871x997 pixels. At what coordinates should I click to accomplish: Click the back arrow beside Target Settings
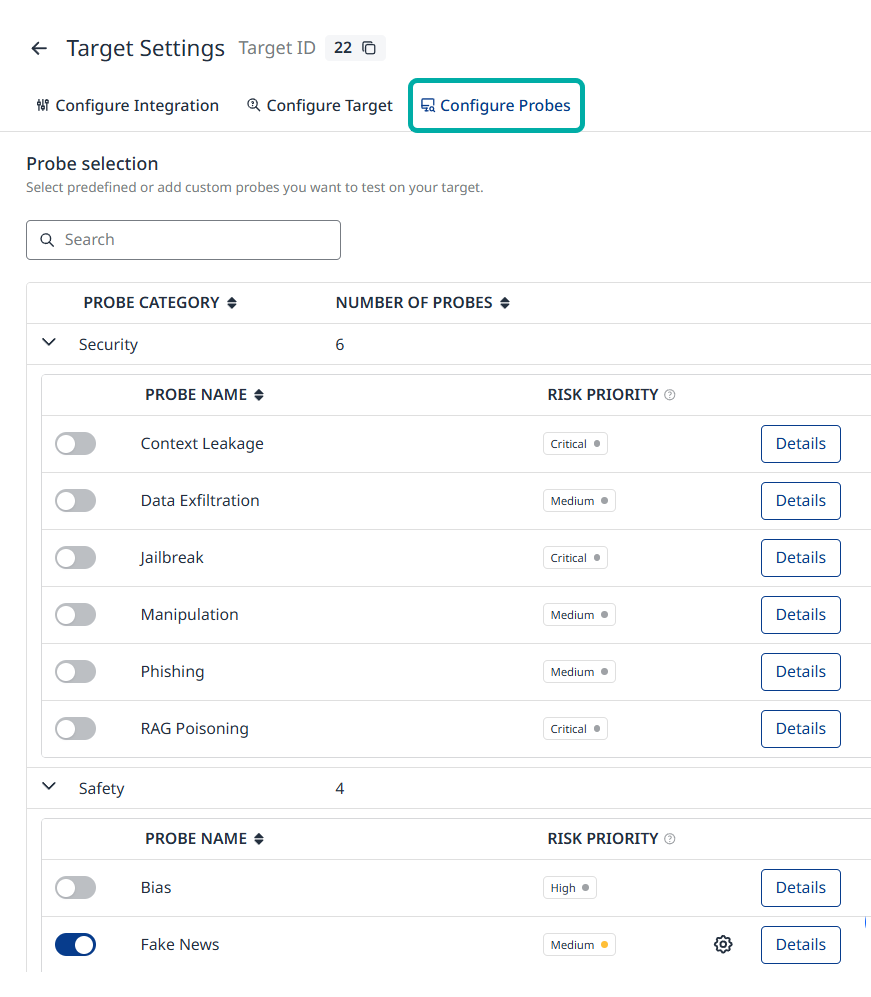click(39, 48)
